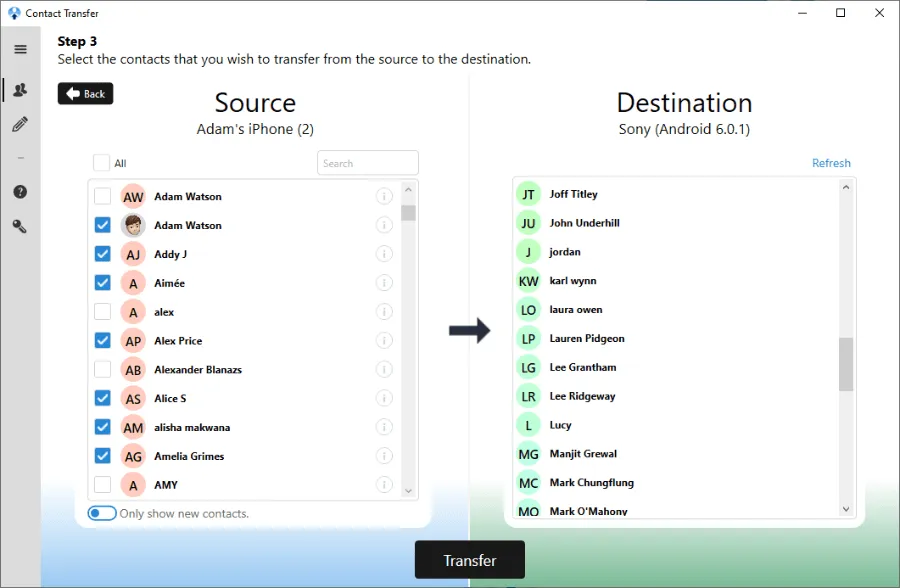
Task: Open help question mark icon
Action: tap(20, 192)
